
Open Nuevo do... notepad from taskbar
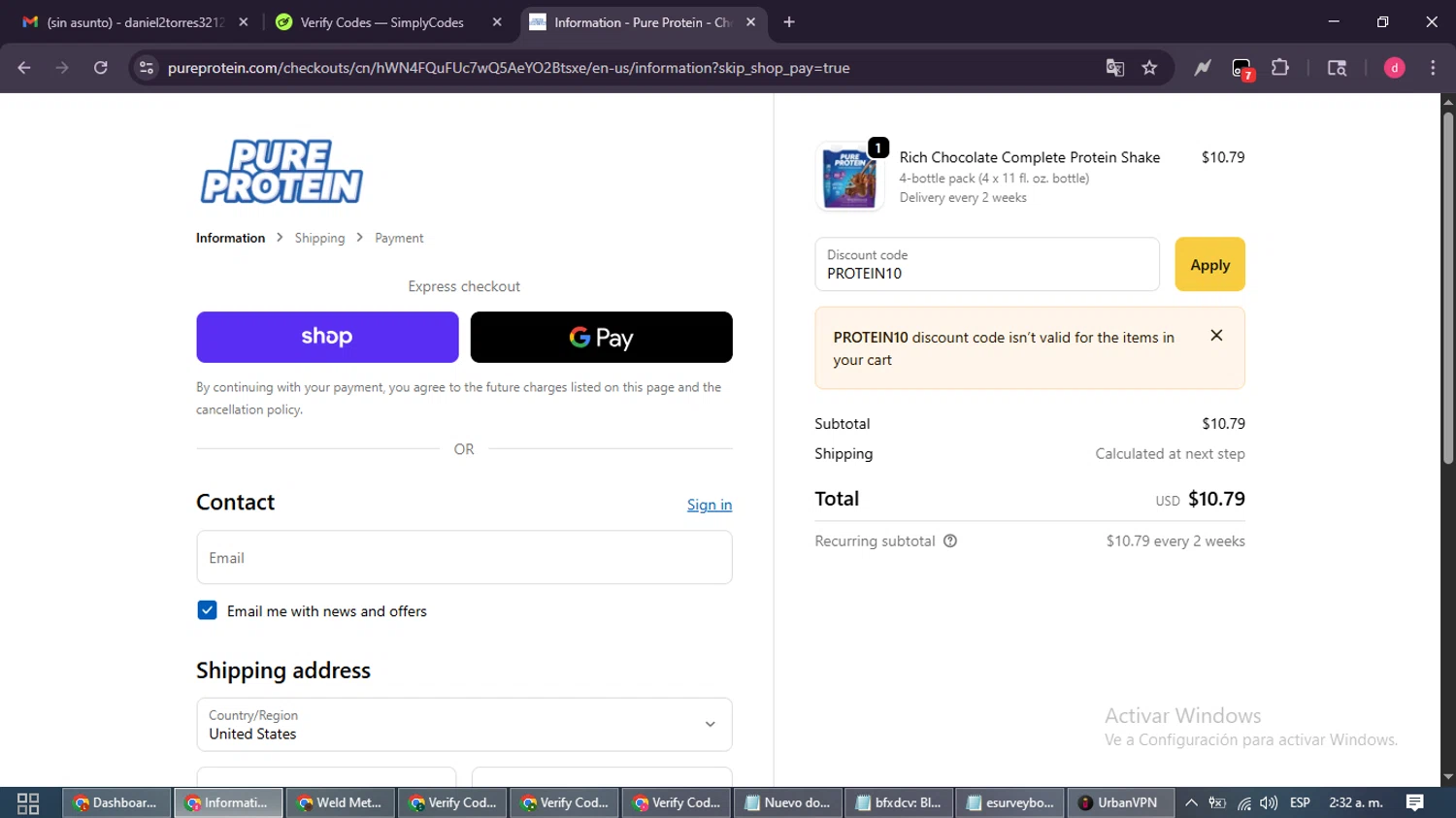[787, 802]
